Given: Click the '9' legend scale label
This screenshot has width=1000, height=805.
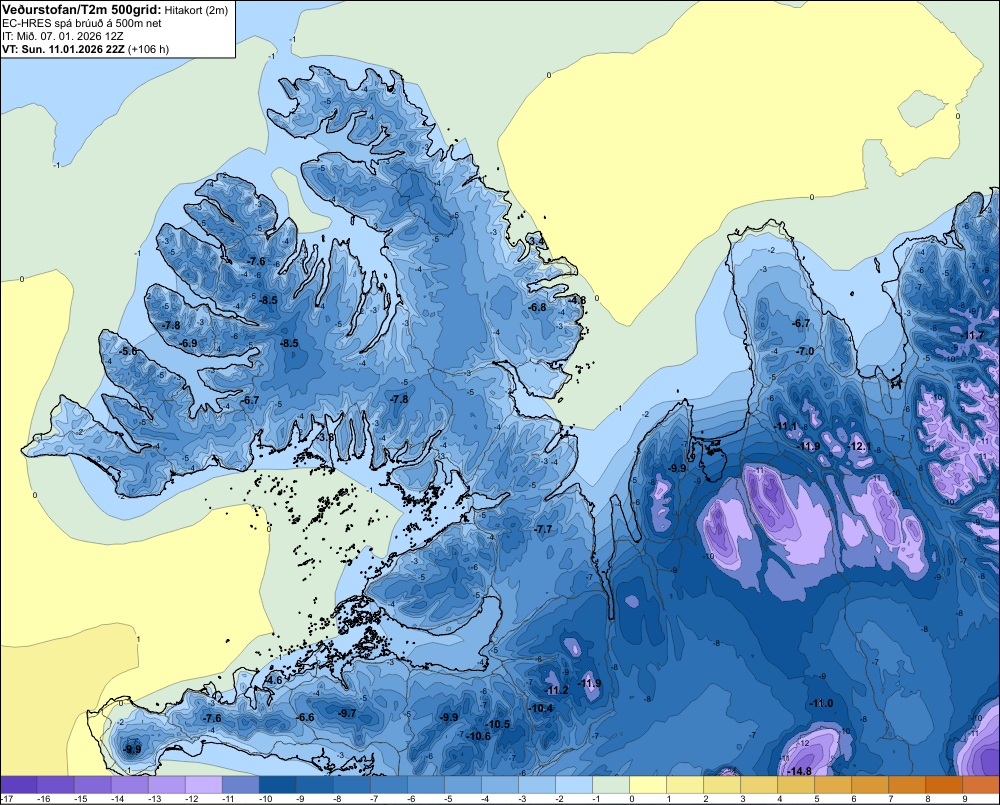Looking at the screenshot, I should tap(965, 799).
